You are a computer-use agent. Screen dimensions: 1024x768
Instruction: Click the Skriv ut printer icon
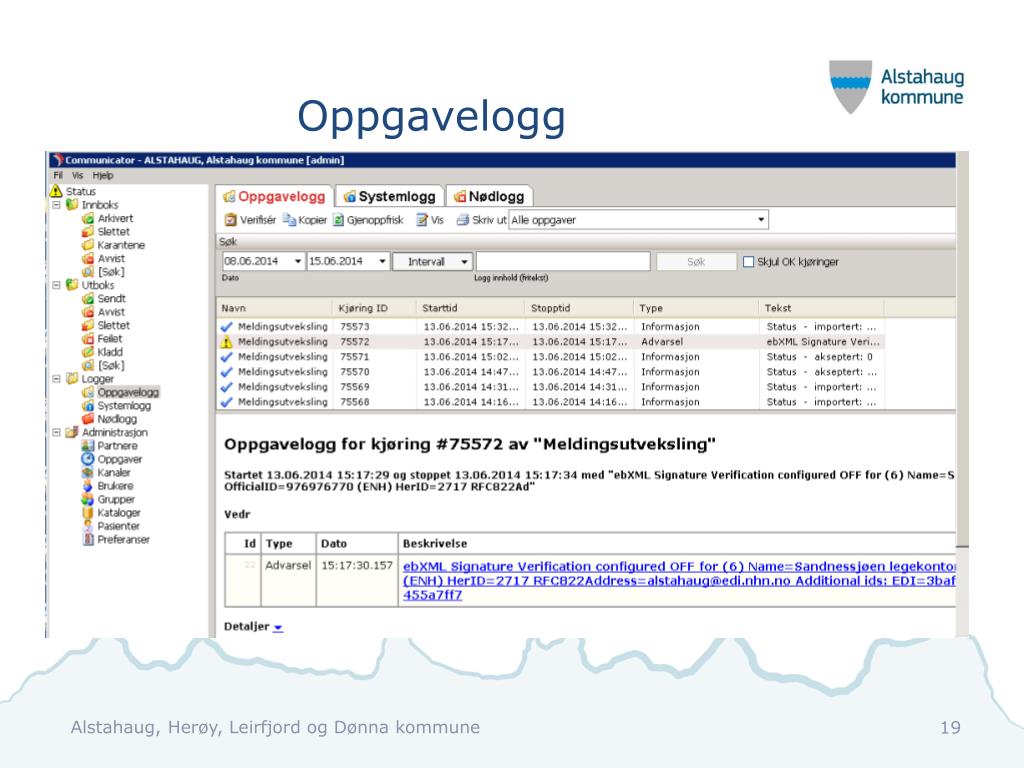[x=462, y=220]
